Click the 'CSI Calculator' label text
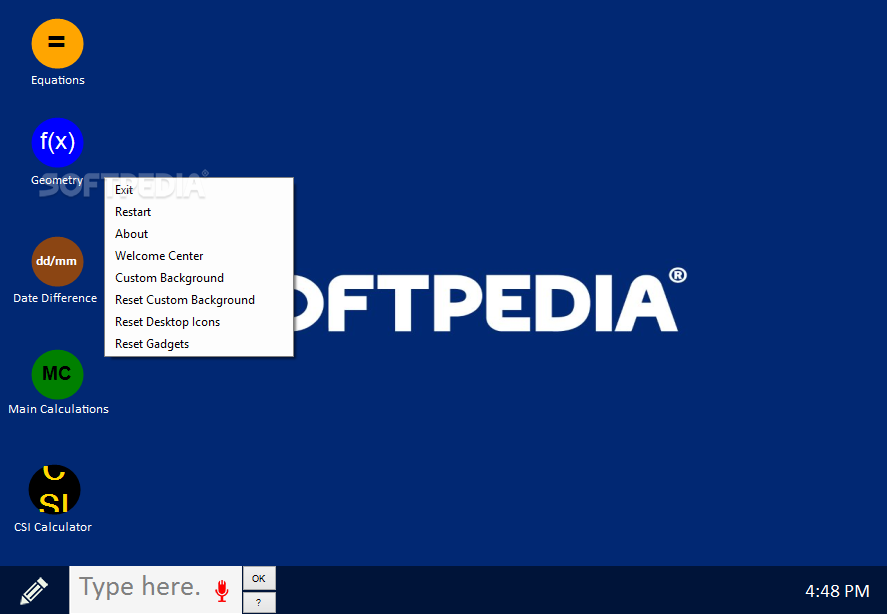Screen dimensions: 887x614 tap(53, 527)
